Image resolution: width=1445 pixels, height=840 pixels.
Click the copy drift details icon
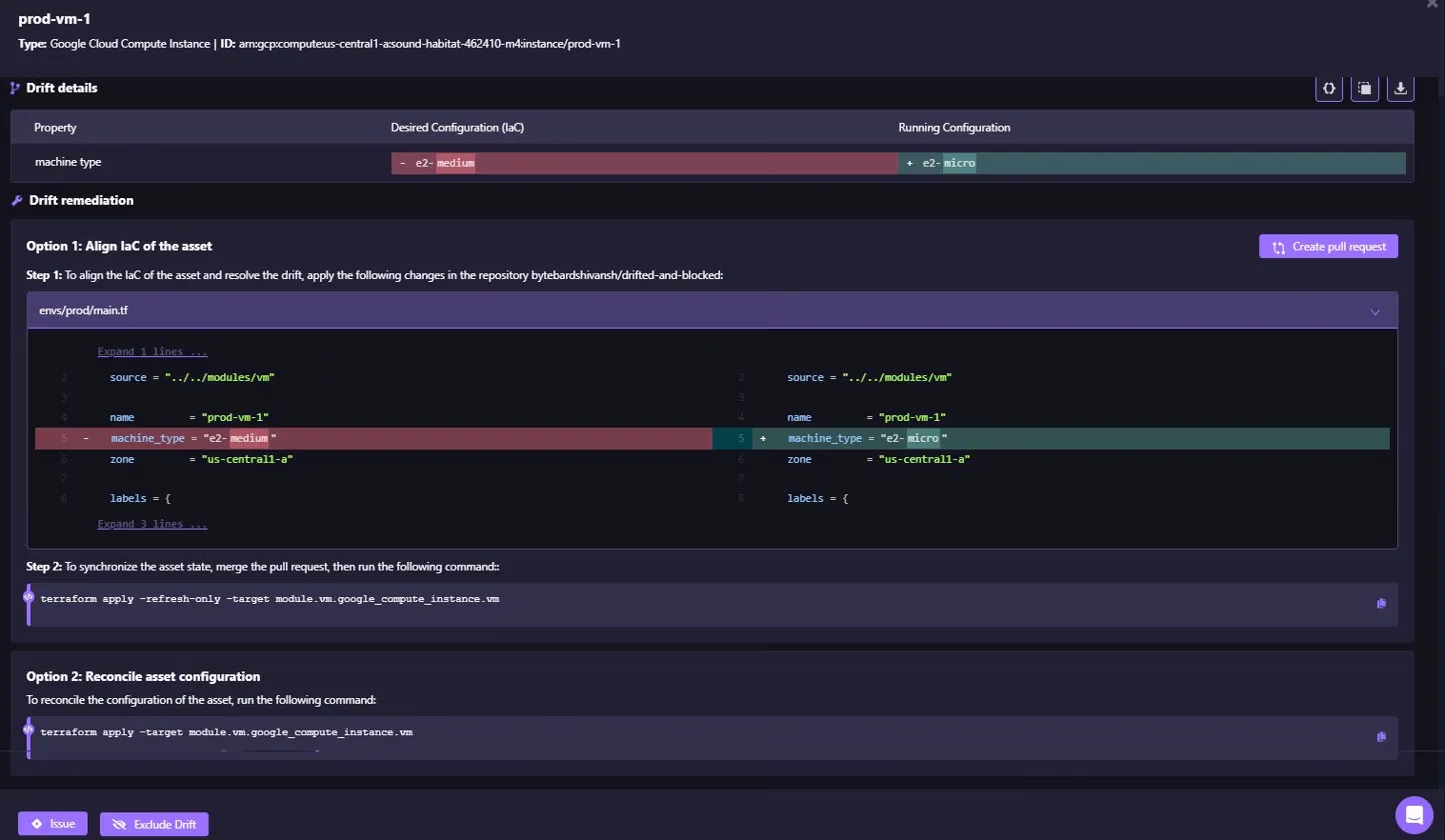tap(1365, 88)
